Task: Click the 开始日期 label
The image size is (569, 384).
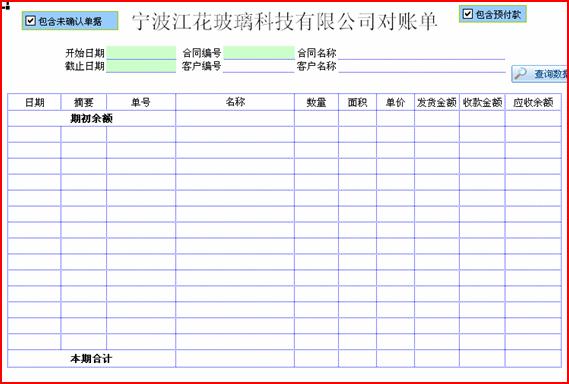Action: coord(85,53)
